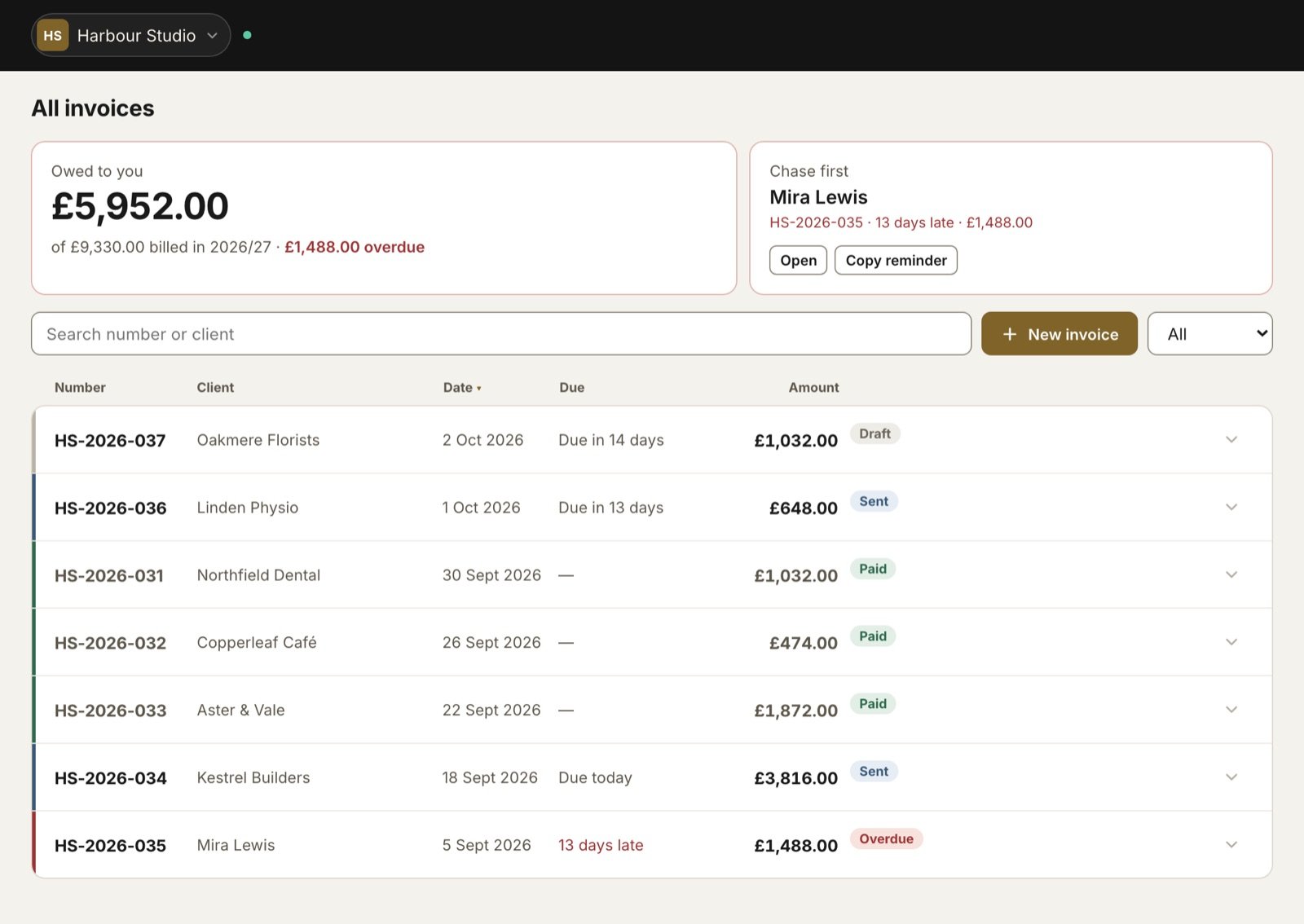
Task: Click Mira Lewis heading in Chase first card
Action: coord(818,197)
